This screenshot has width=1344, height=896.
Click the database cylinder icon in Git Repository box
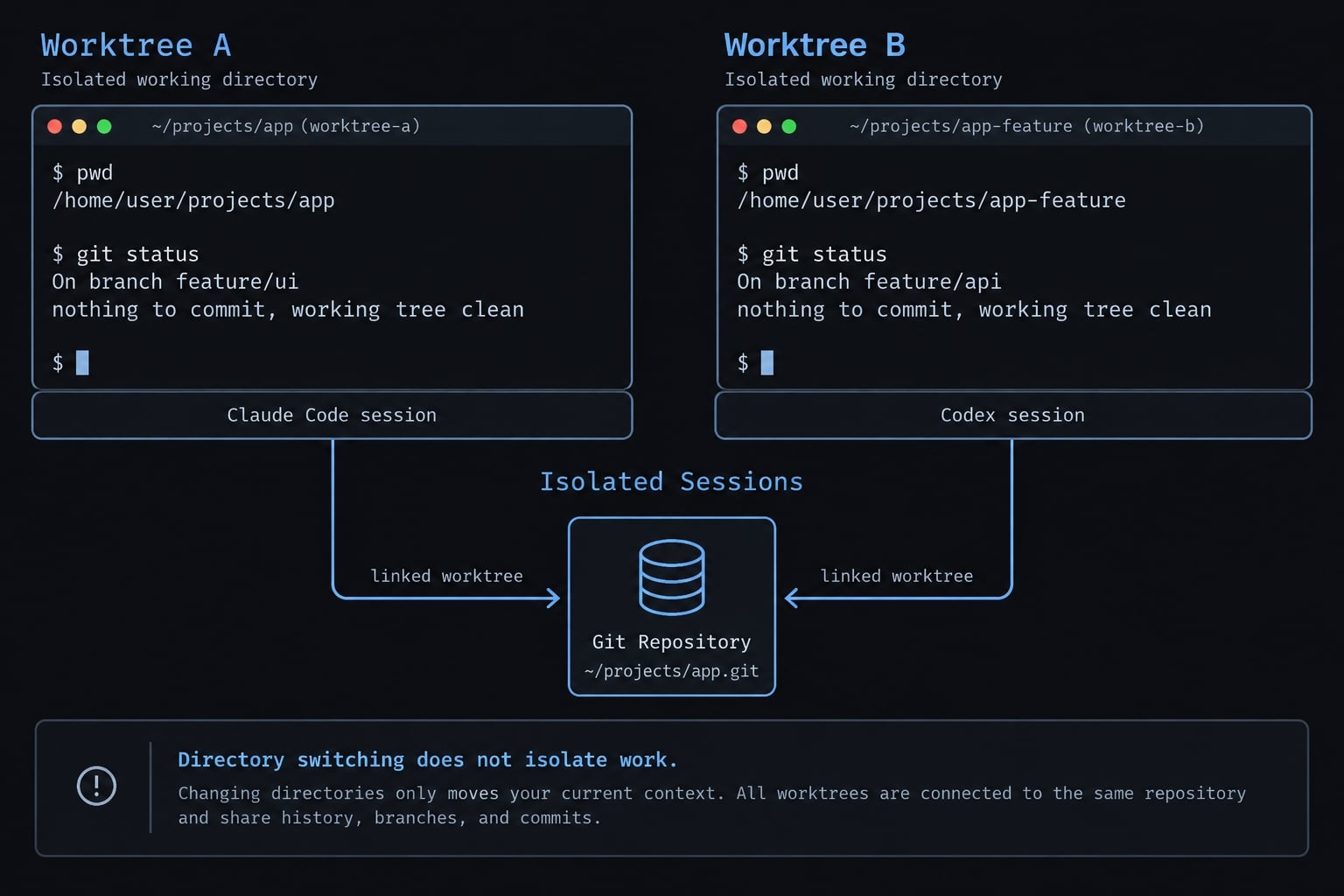[x=672, y=577]
